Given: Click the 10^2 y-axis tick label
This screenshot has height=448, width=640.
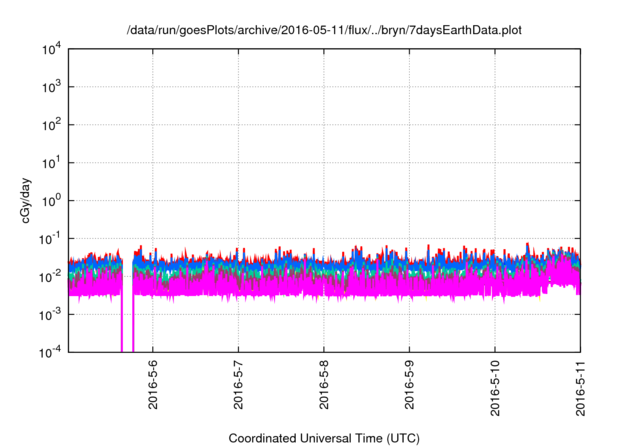Looking at the screenshot, I should (52, 125).
